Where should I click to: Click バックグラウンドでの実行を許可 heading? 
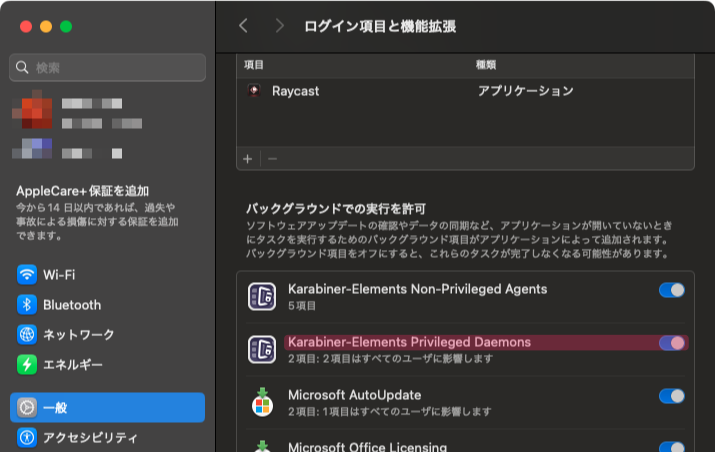tap(336, 209)
